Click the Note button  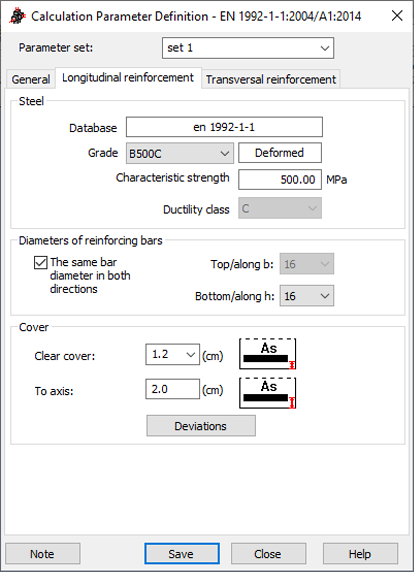point(43,553)
